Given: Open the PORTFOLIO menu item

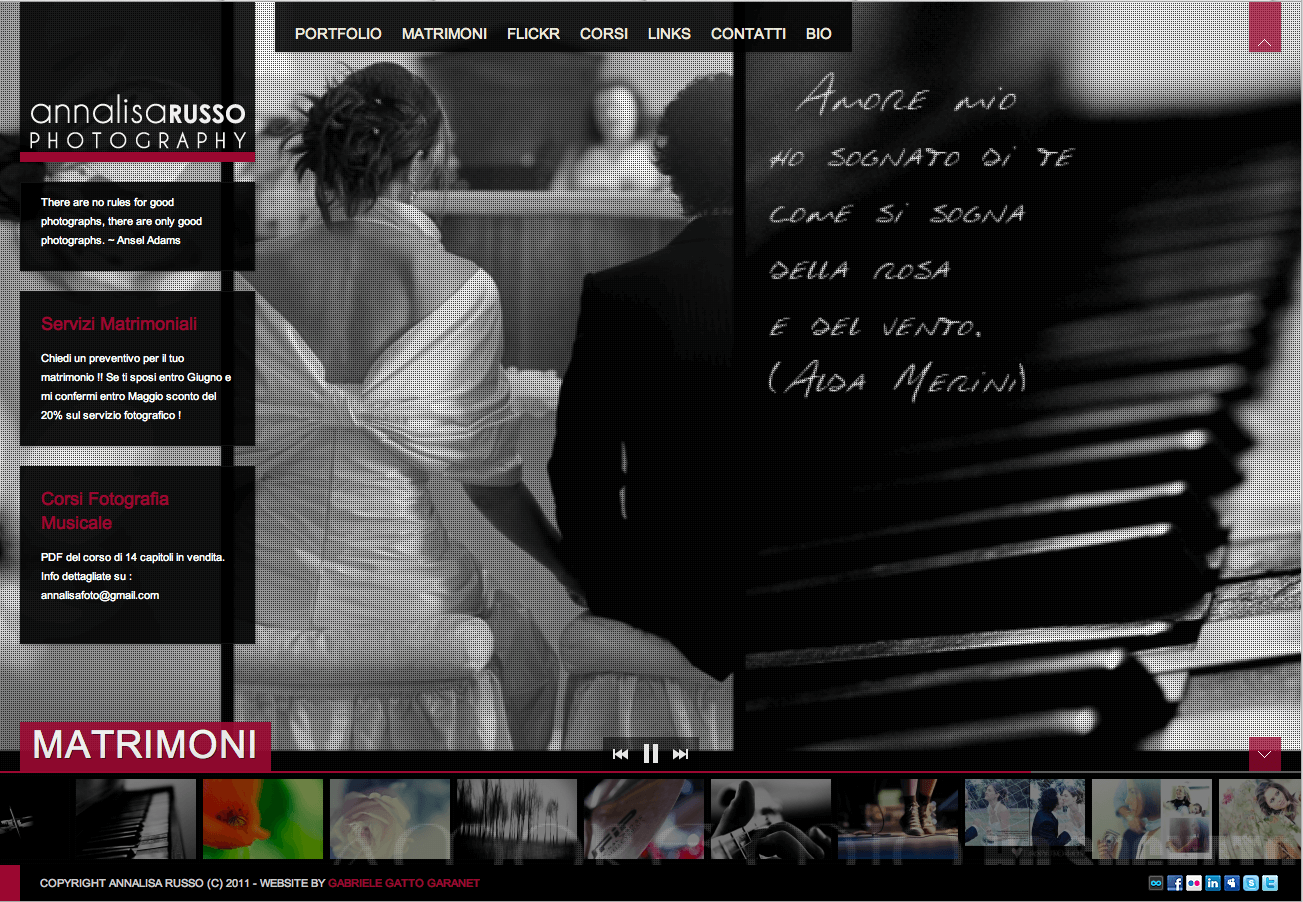Looking at the screenshot, I should (338, 34).
